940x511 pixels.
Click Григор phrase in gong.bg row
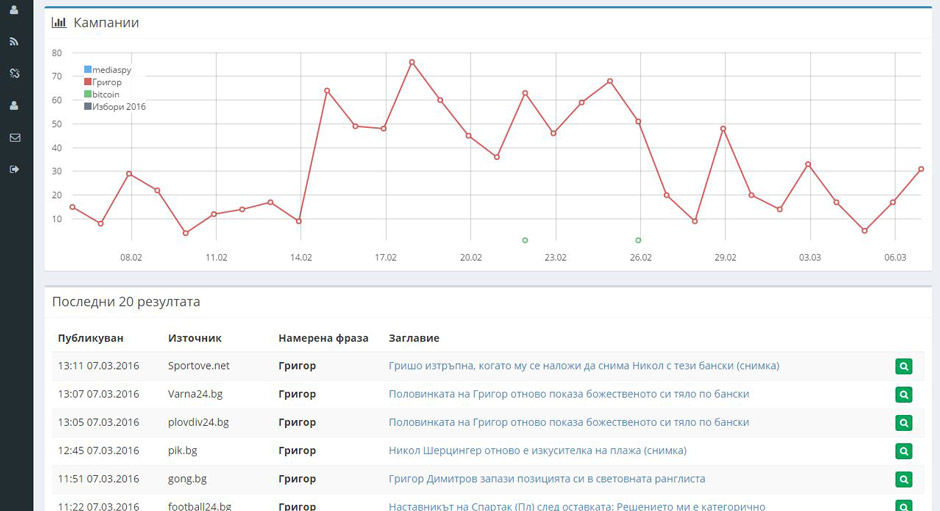[297, 479]
